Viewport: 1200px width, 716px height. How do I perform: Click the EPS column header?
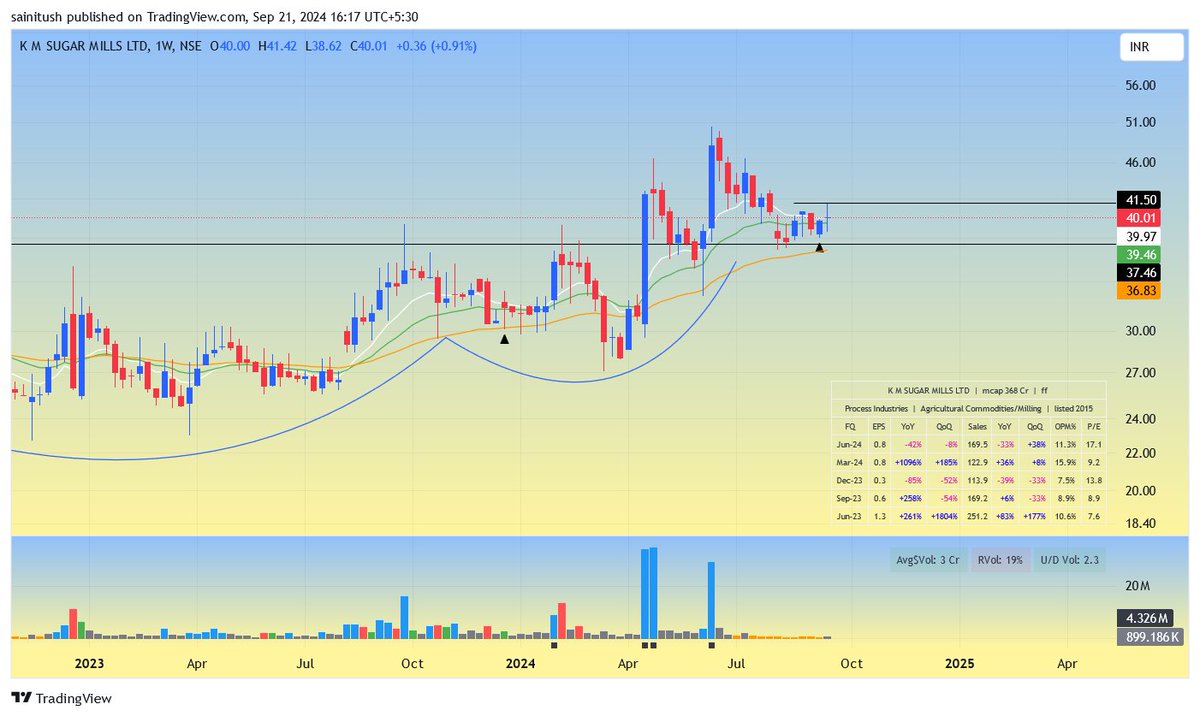[879, 427]
